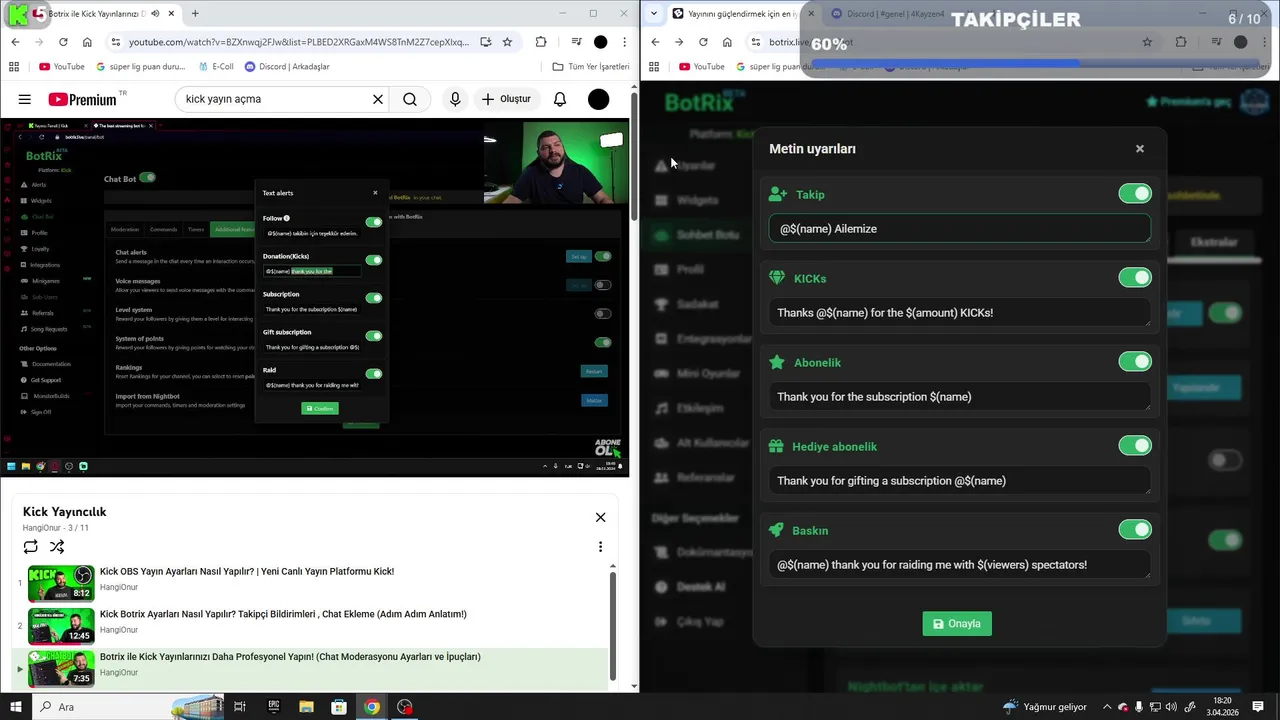Bookmark the YouTube page with star icon
The width and height of the screenshot is (1280, 720).
pyautogui.click(x=507, y=42)
